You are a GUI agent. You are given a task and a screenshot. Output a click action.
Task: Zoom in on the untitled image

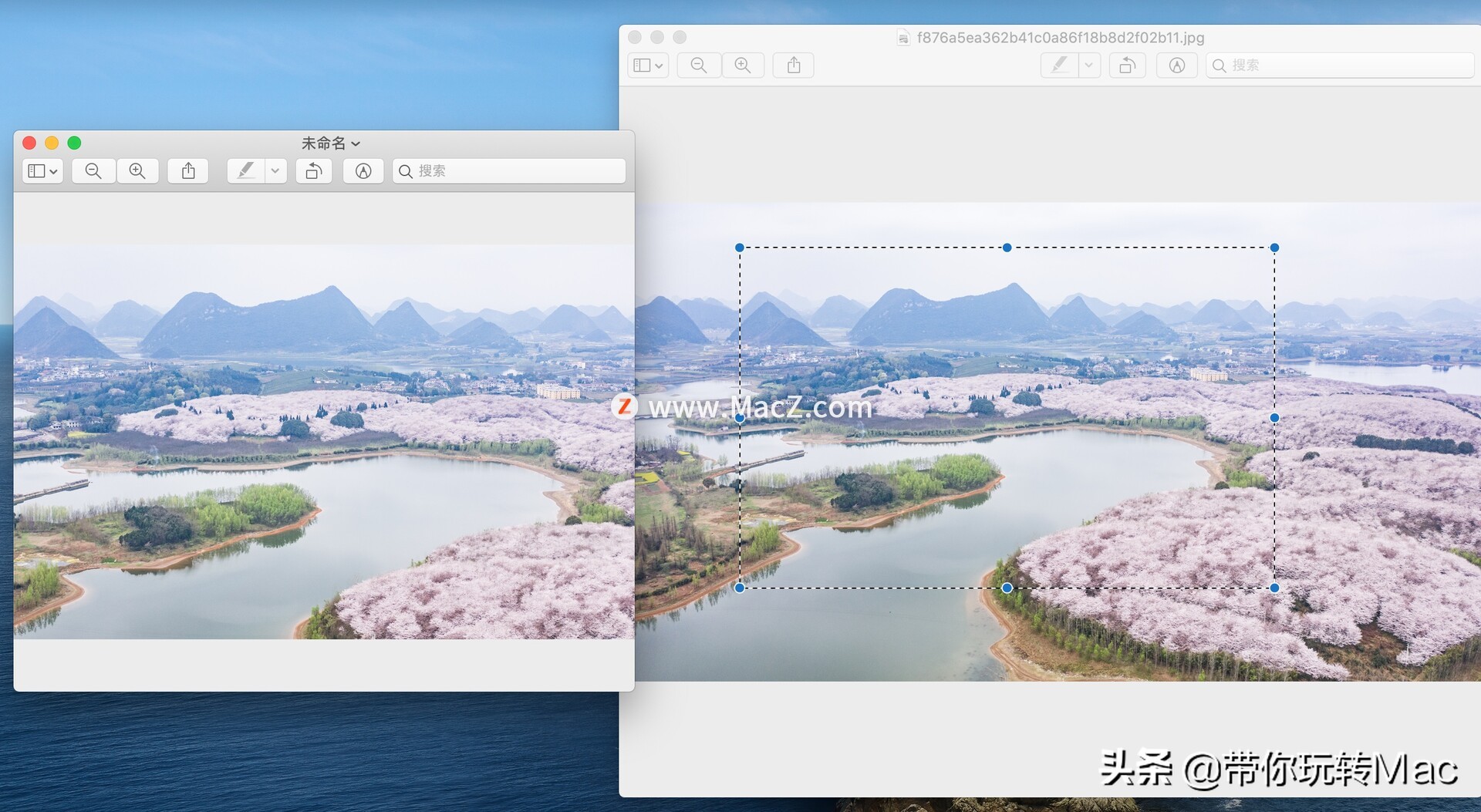coord(137,170)
